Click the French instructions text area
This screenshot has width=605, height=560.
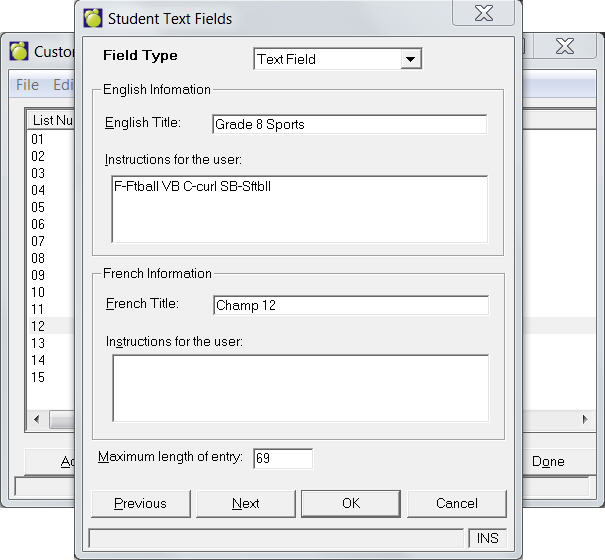click(299, 387)
